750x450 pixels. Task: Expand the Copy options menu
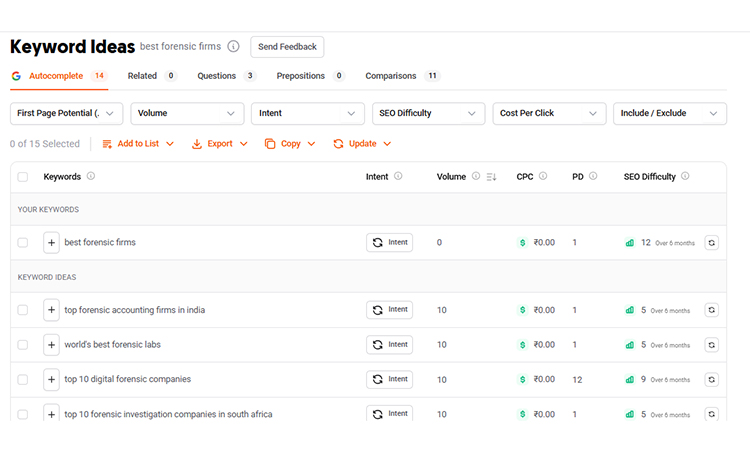tap(290, 143)
